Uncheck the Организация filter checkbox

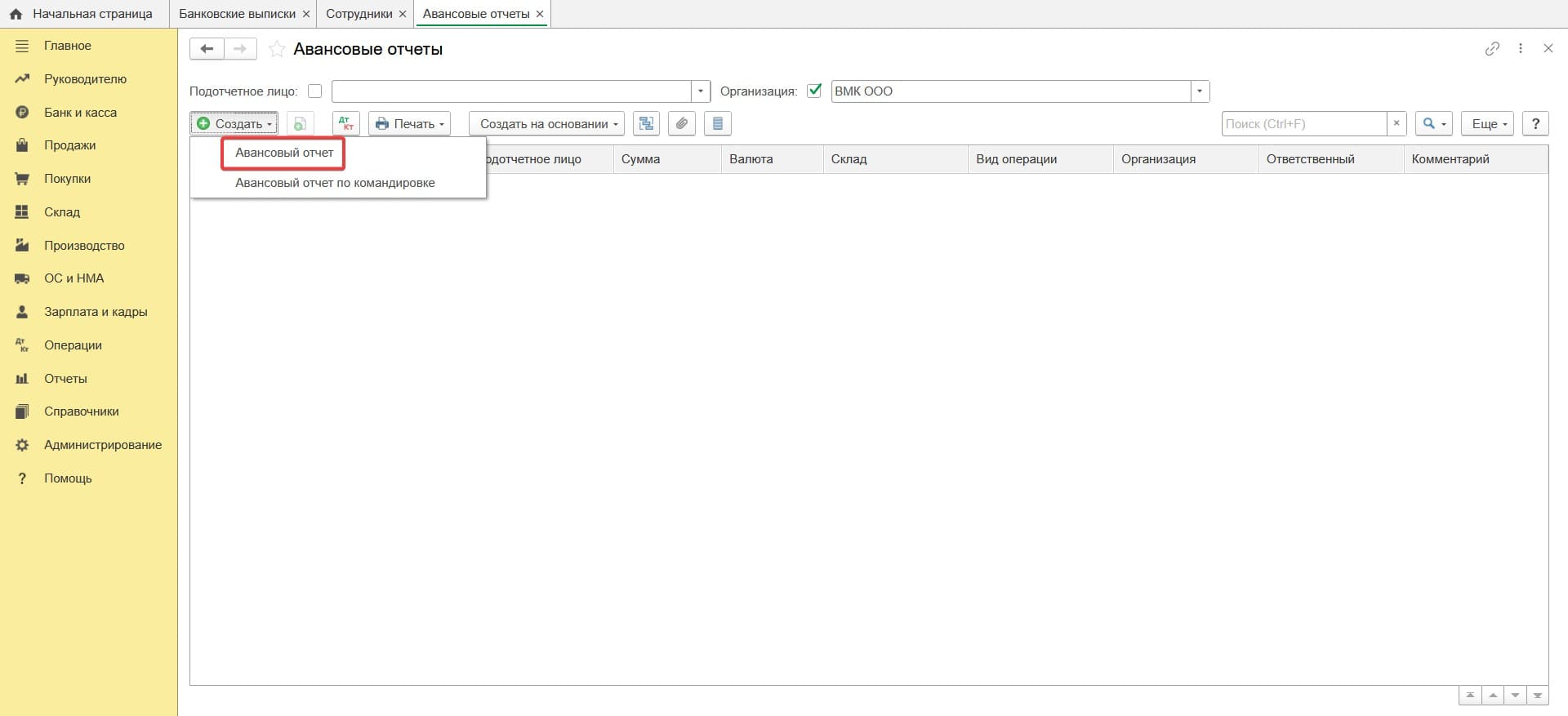pos(814,91)
